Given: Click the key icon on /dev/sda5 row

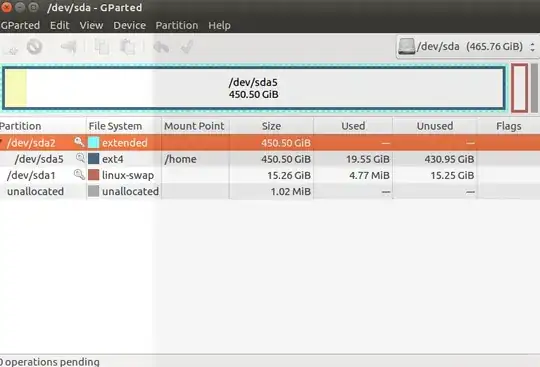Looking at the screenshot, I should point(80,158).
